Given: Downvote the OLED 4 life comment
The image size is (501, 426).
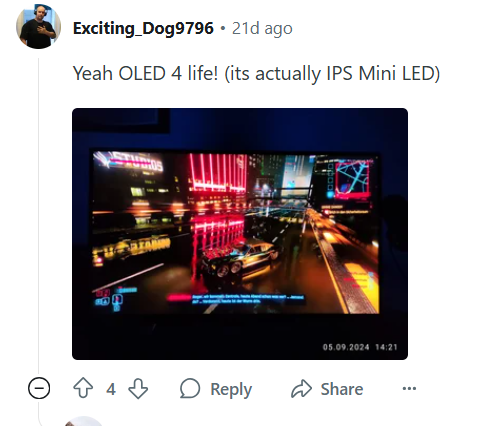Looking at the screenshot, I should click(138, 388).
